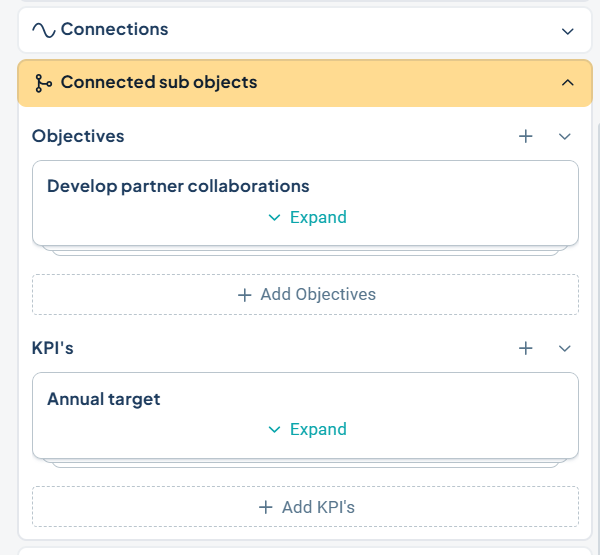
Task: Expand the Annual target KPI
Action: pos(317,430)
